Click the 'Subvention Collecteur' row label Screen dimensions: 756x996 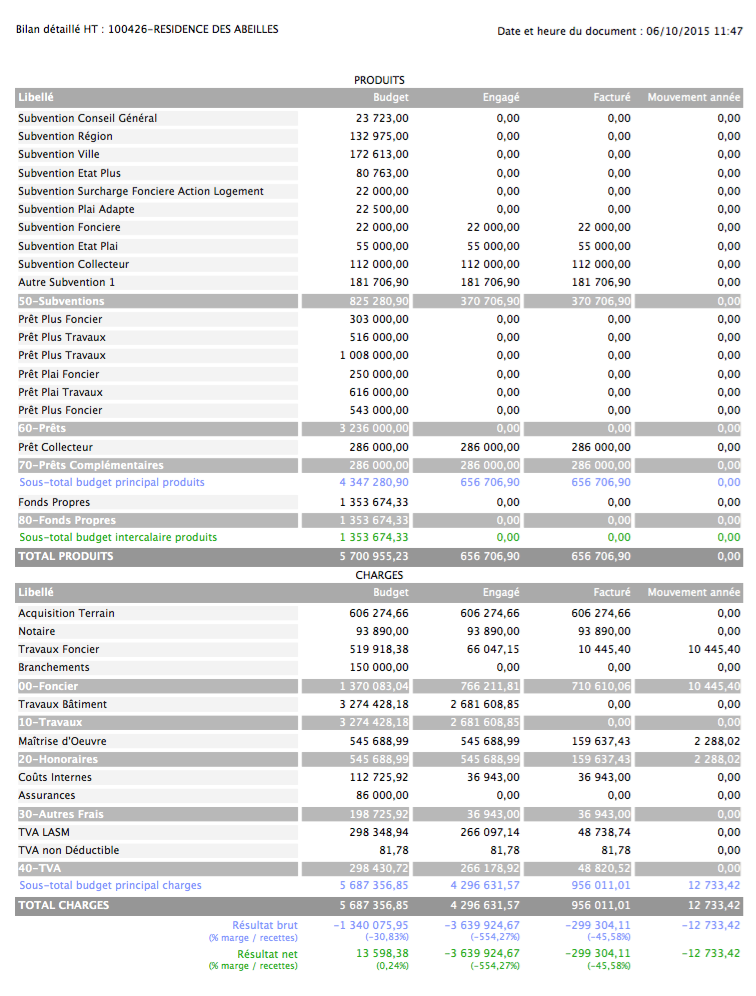74,264
